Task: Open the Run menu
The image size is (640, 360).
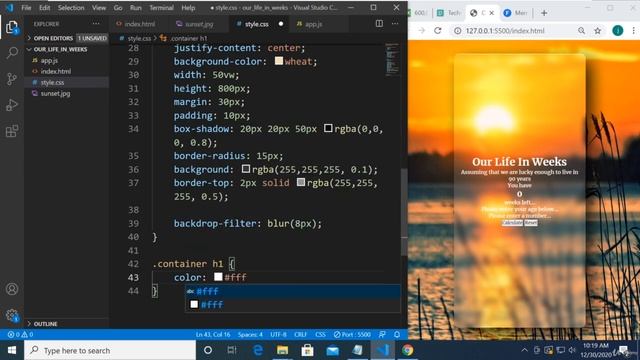Action: (x=136, y=8)
